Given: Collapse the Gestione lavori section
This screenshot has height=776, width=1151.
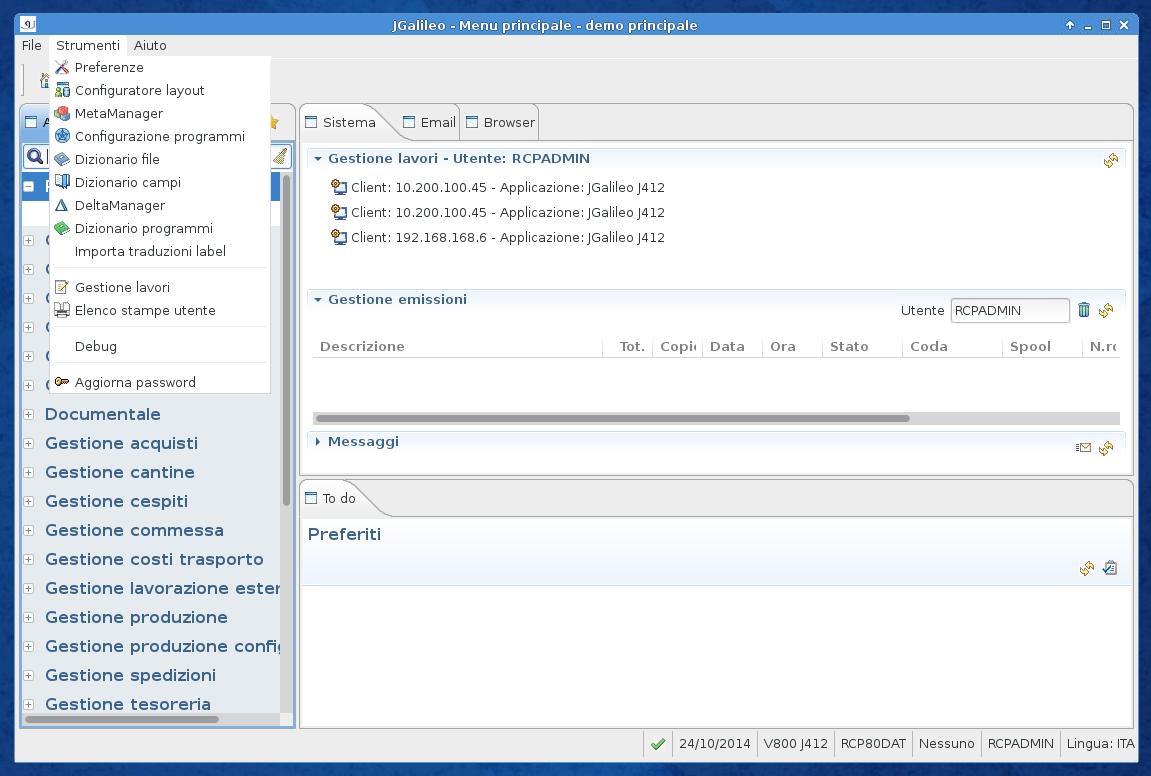Looking at the screenshot, I should click(318, 159).
